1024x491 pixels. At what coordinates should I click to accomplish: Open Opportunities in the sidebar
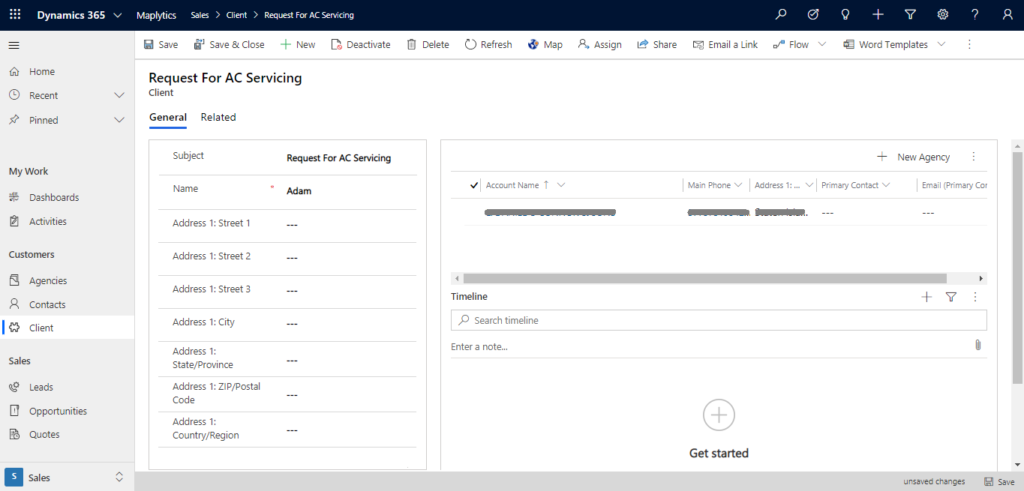58,411
